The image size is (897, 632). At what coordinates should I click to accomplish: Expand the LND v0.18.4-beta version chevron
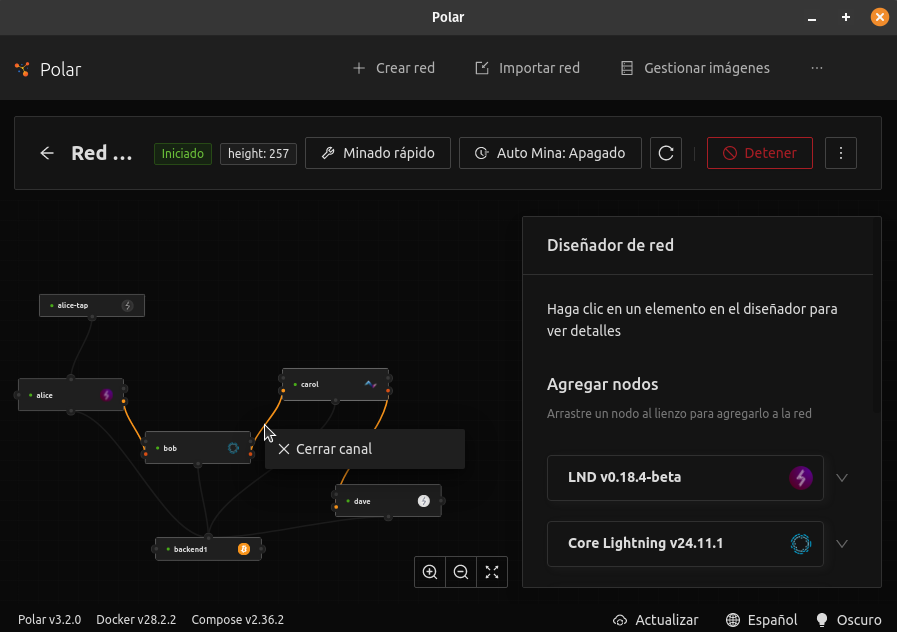[x=842, y=478]
